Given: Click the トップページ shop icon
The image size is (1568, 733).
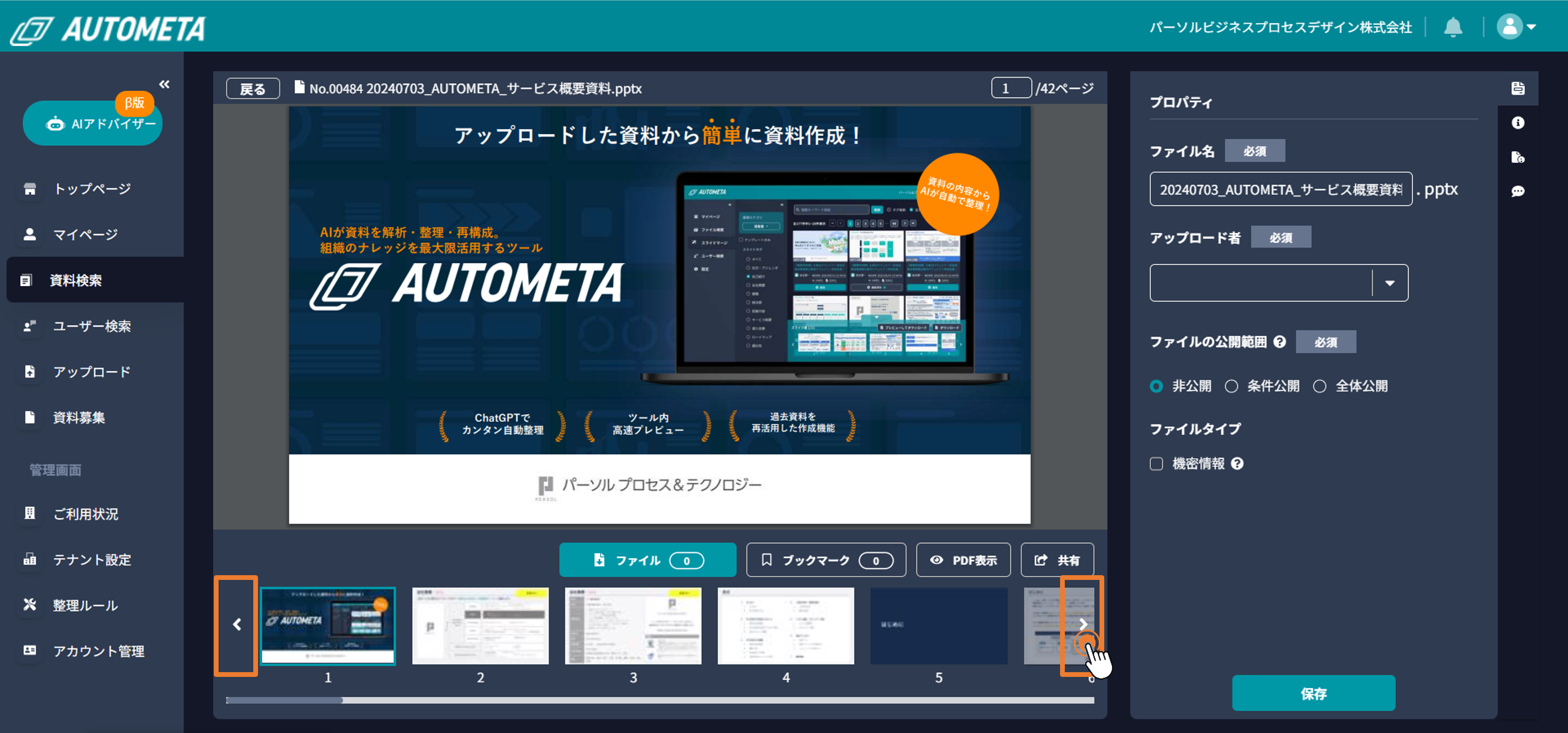Looking at the screenshot, I should point(29,189).
